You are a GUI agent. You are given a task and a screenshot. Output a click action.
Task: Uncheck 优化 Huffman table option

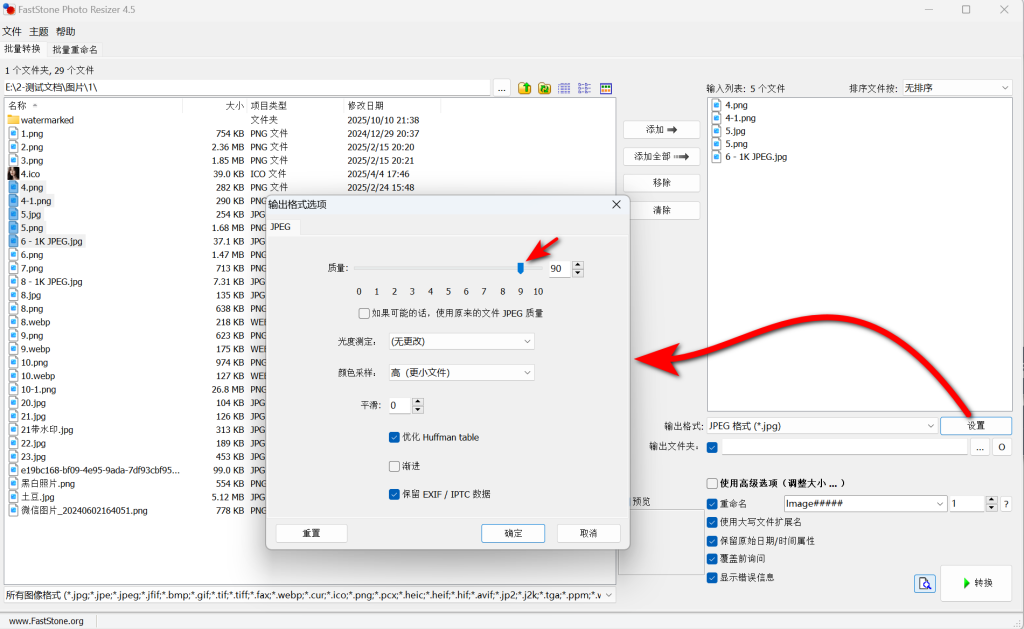[394, 438]
